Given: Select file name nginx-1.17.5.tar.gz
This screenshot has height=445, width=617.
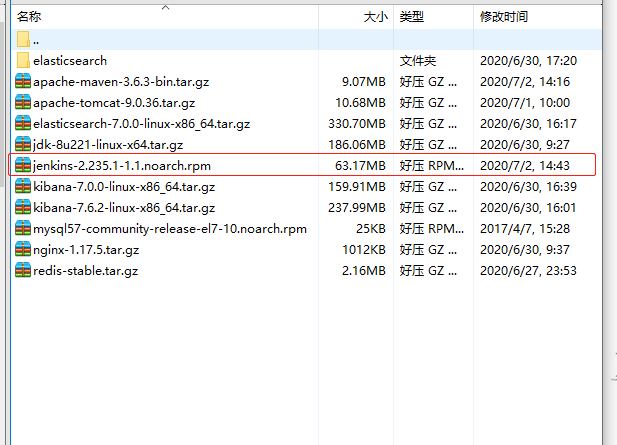Looking at the screenshot, I should point(86,250).
